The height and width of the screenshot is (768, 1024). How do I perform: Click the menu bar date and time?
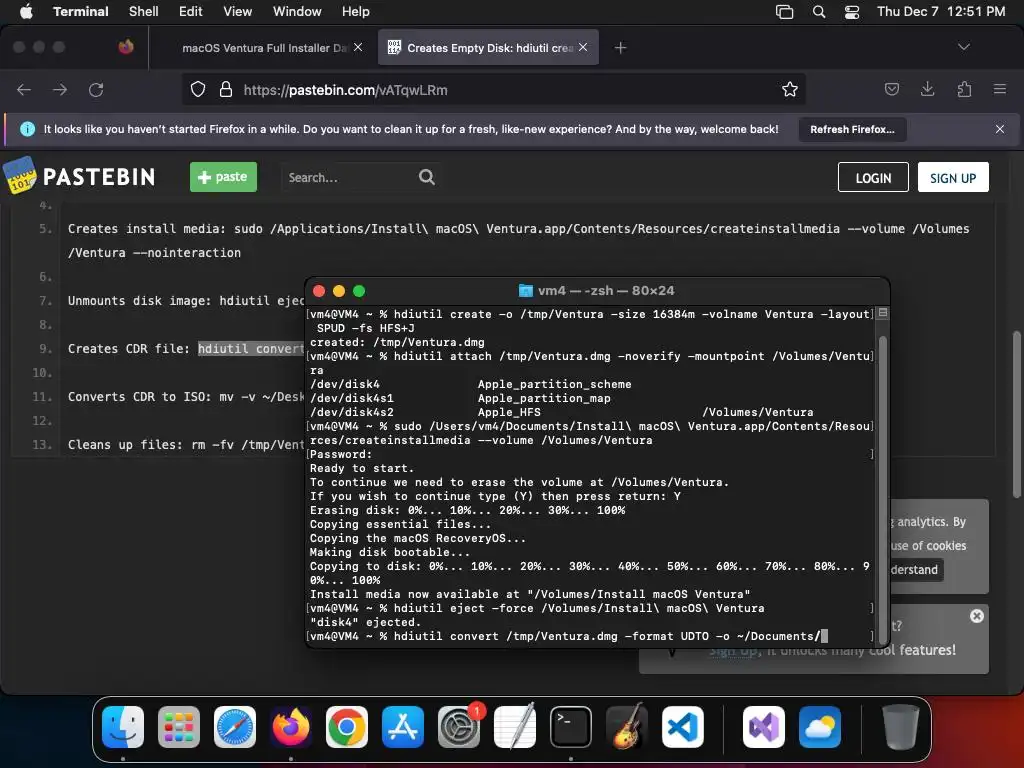(940, 12)
